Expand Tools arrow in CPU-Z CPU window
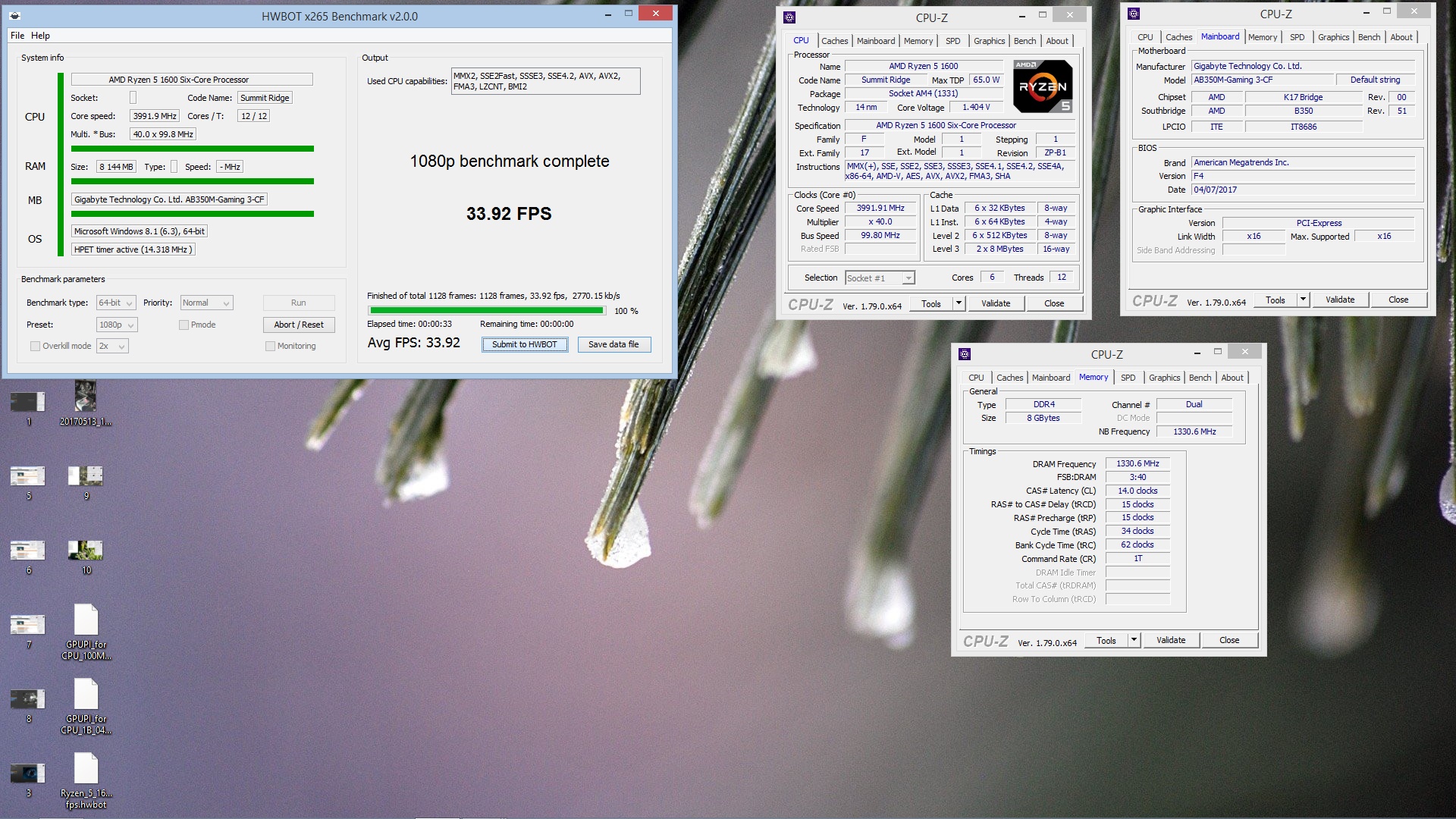This screenshot has height=819, width=1456. (959, 303)
